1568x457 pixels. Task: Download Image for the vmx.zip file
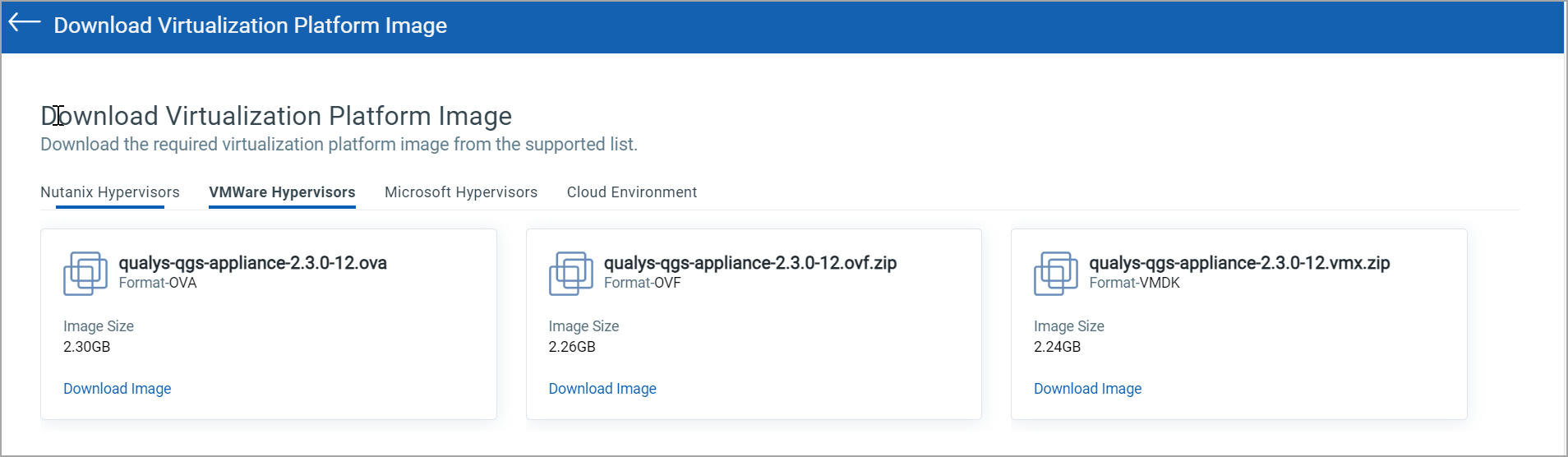point(1088,389)
